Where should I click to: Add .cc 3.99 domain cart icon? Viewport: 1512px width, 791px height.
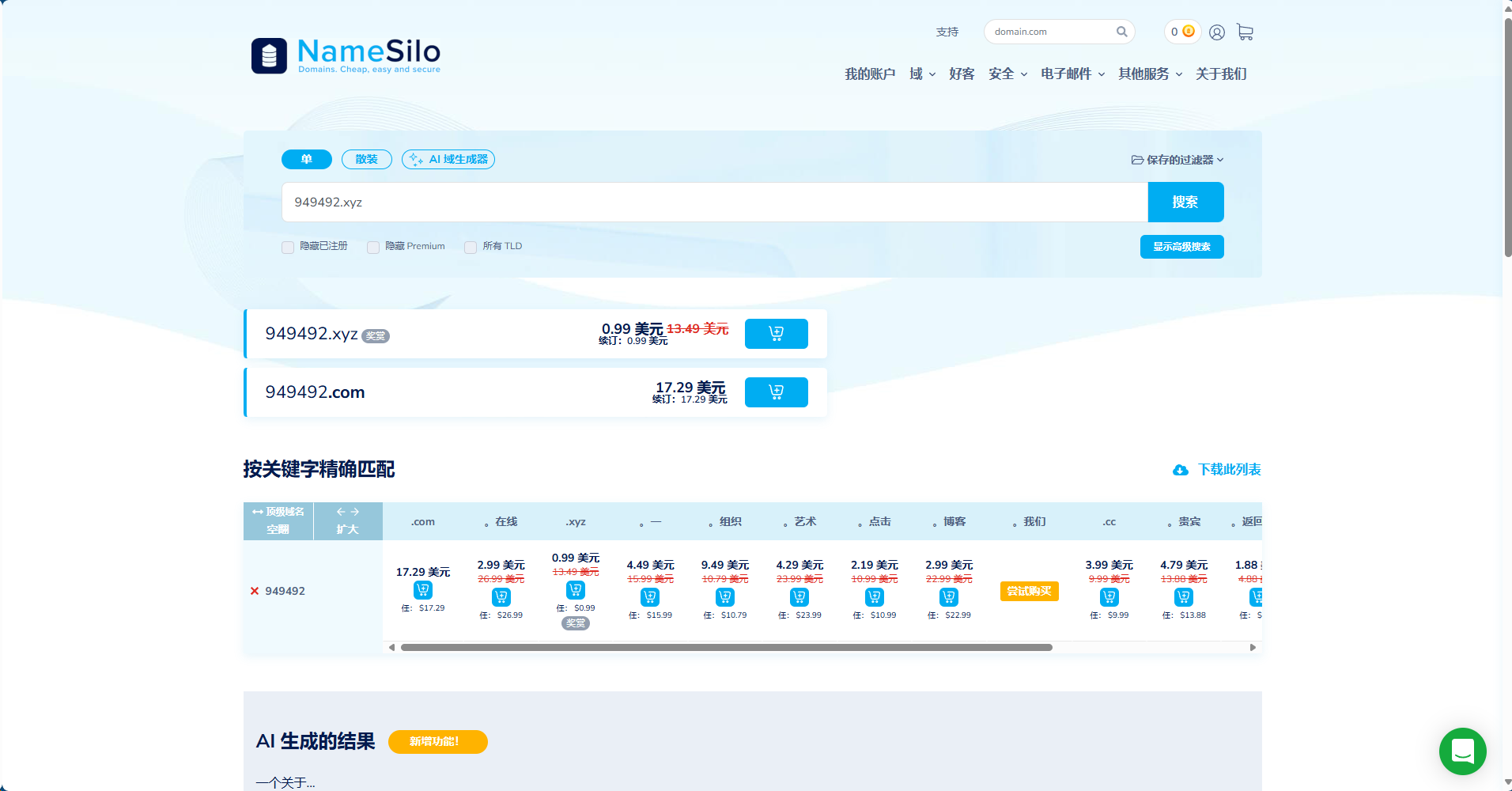coord(1109,597)
